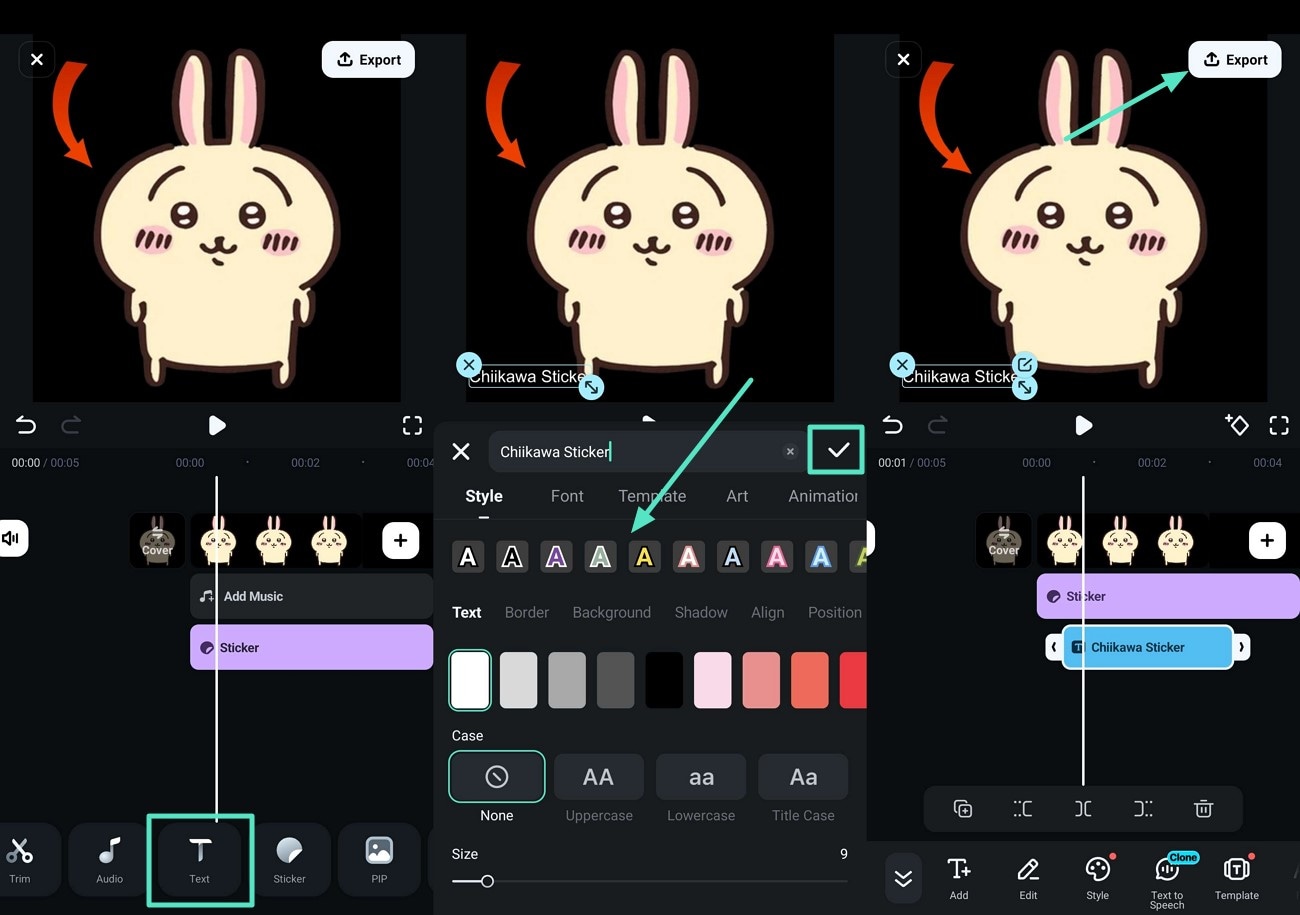This screenshot has height=915, width=1300.
Task: Play the preview in the left panel
Action: pos(217,426)
